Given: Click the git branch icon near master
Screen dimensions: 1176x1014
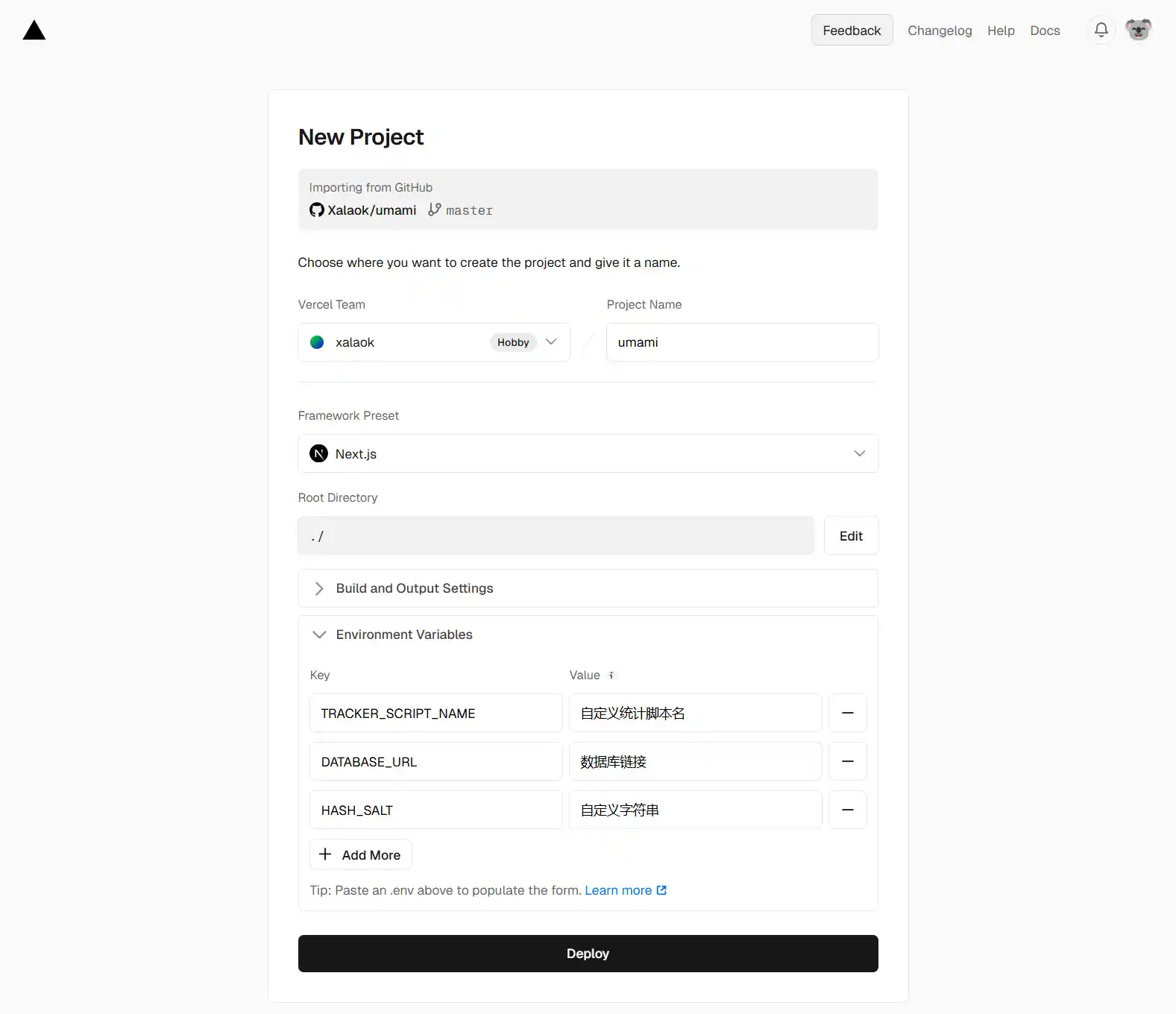Looking at the screenshot, I should tap(435, 210).
